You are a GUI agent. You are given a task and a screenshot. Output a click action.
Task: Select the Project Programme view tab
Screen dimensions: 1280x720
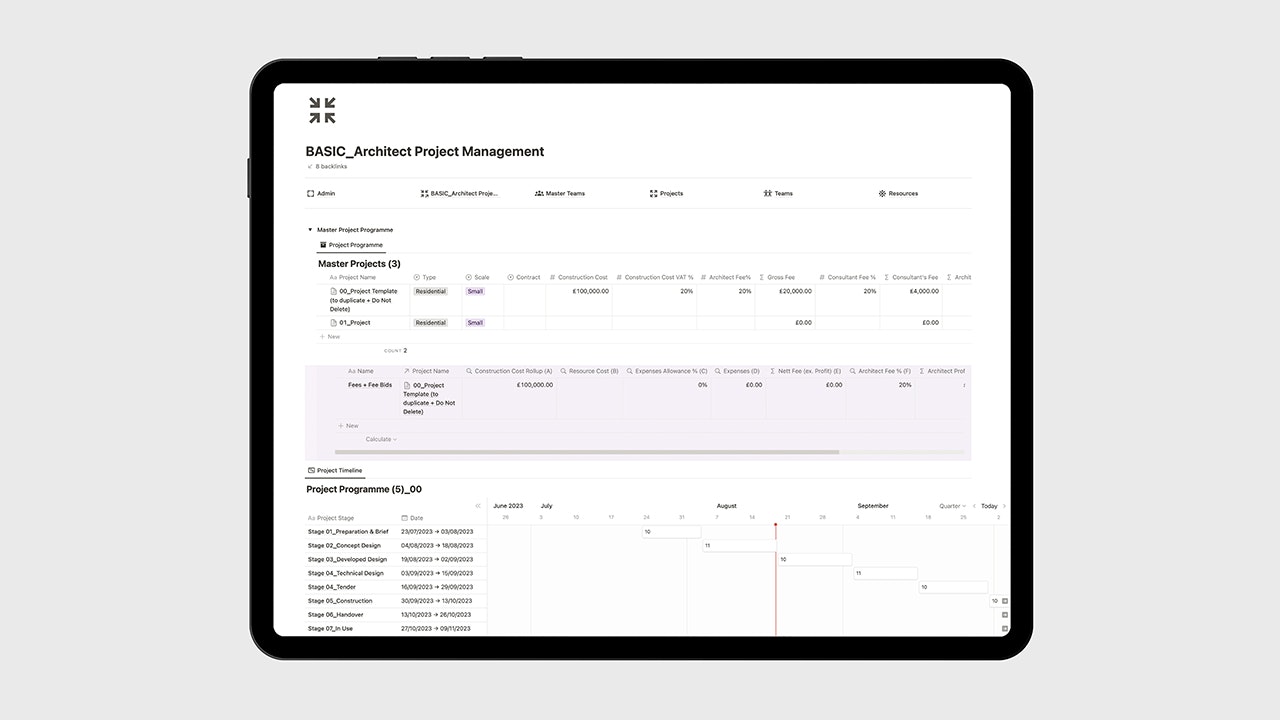(x=351, y=245)
